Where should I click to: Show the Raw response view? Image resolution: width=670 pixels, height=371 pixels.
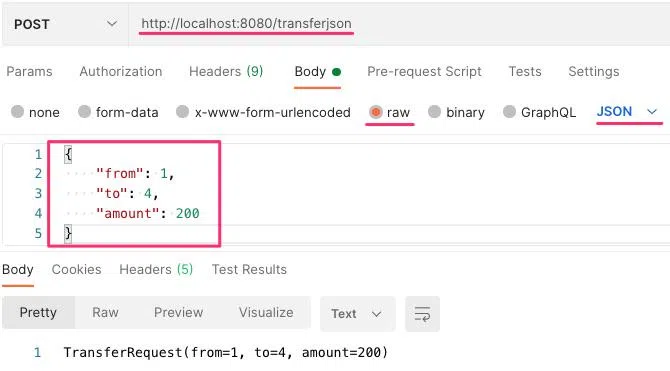point(105,312)
